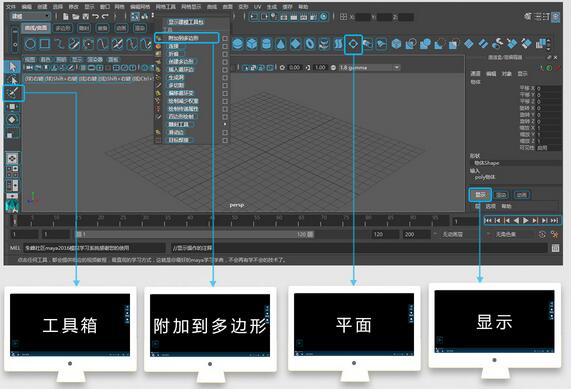Click the open scene folder icon
571x389 pixels.
coord(75,16)
